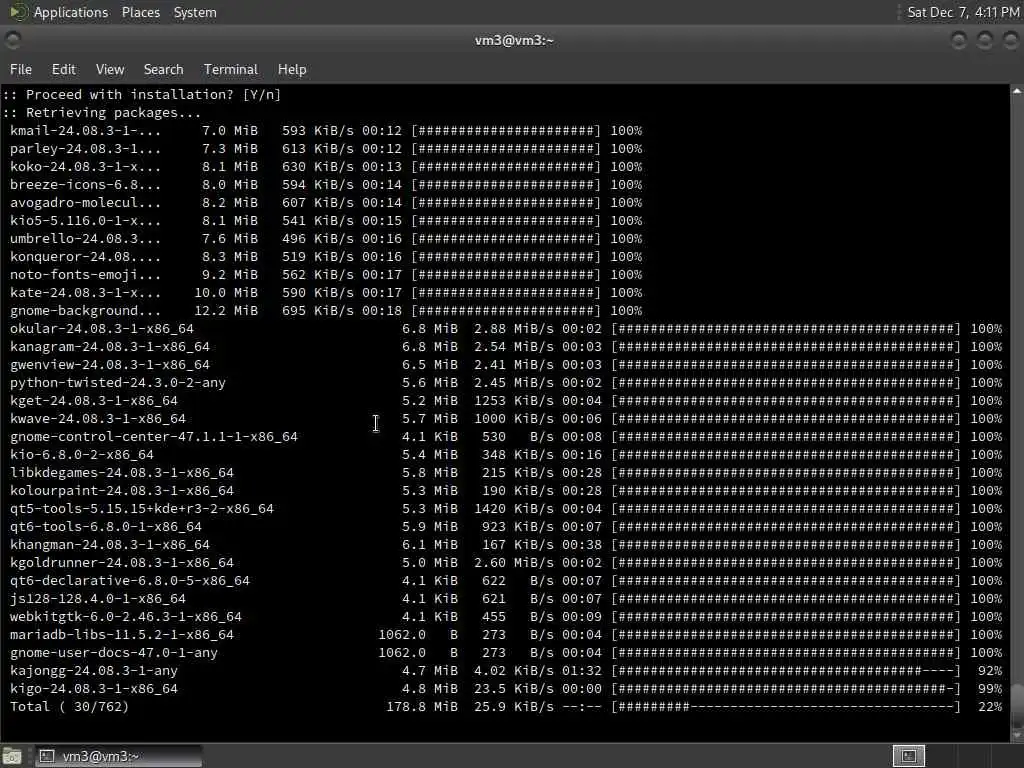The height and width of the screenshot is (768, 1024).
Task: Open the View menu in terminal
Action: tap(110, 69)
